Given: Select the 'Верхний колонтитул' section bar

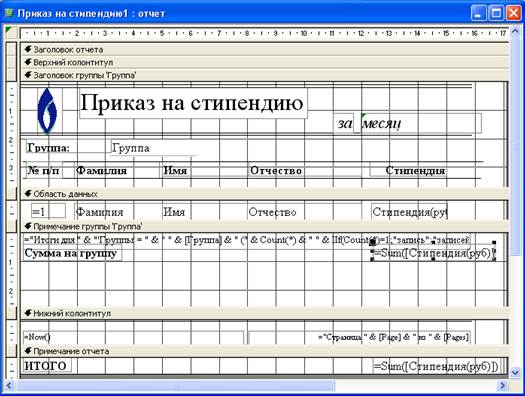Looking at the screenshot, I should click(x=265, y=62).
